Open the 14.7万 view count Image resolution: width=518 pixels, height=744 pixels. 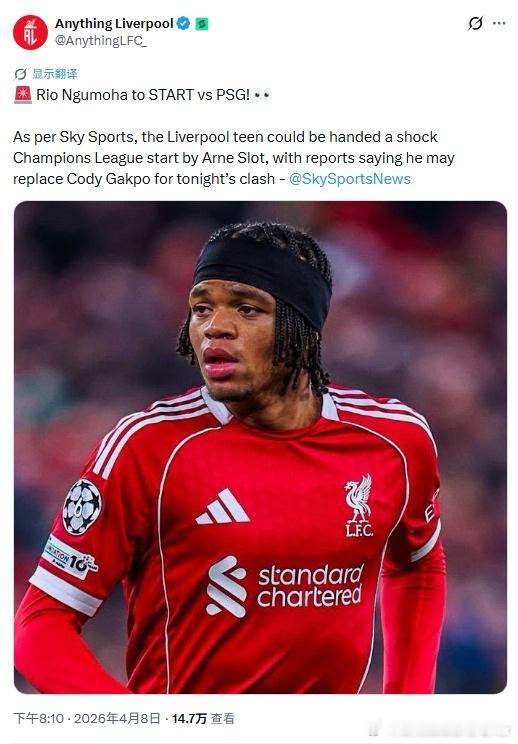189,718
